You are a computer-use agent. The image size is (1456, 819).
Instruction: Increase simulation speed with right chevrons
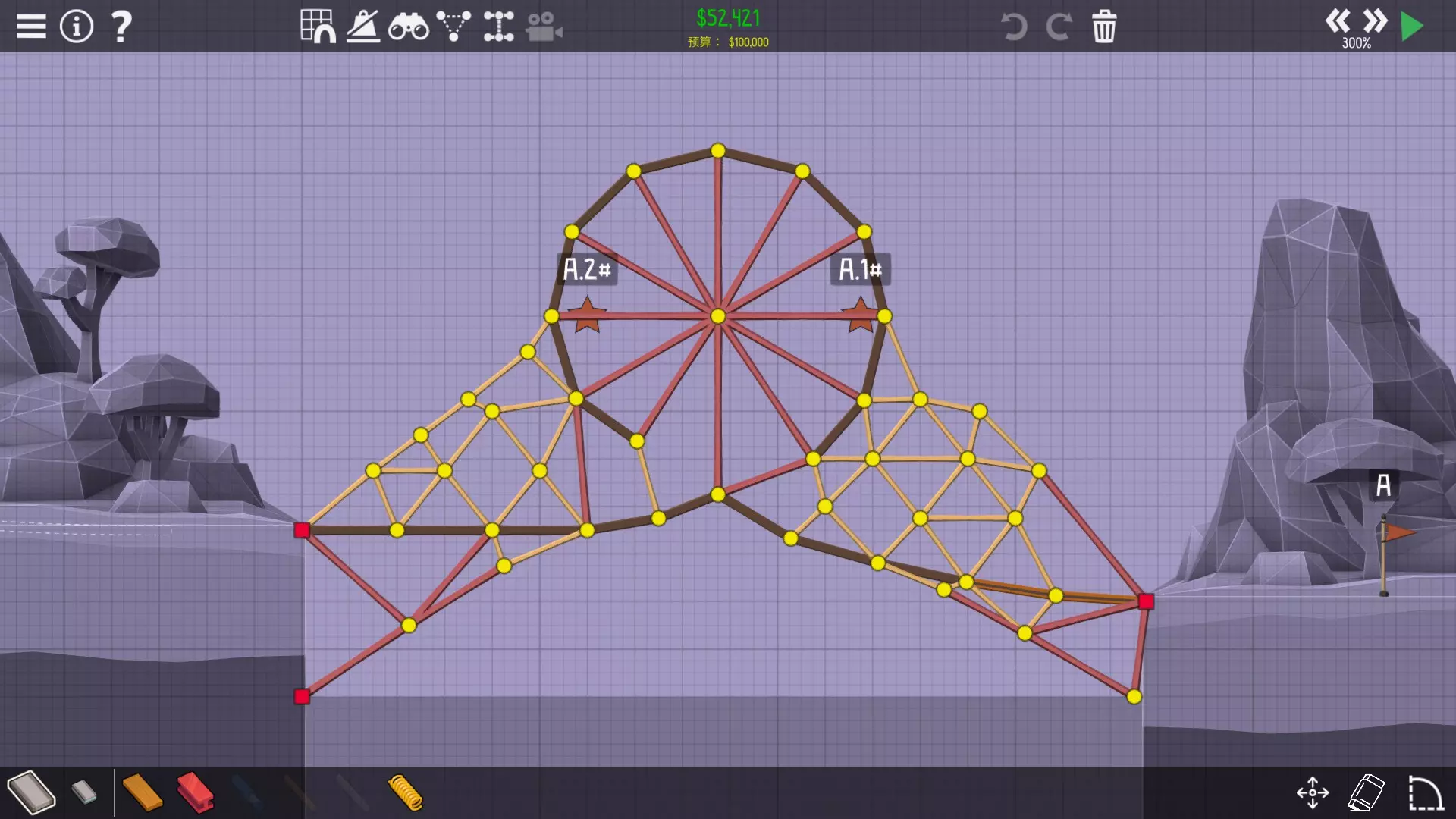(1374, 20)
